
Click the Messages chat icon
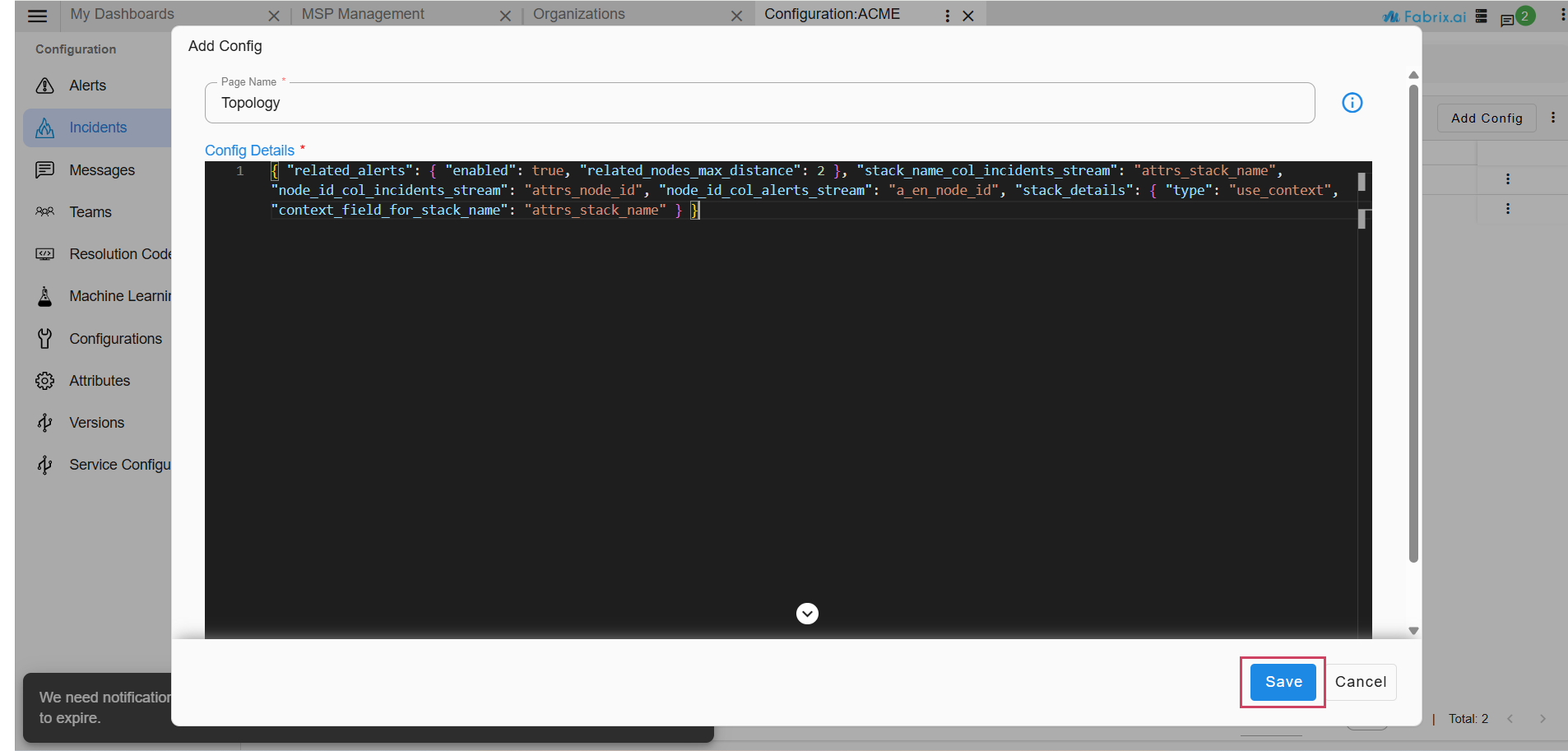[45, 169]
